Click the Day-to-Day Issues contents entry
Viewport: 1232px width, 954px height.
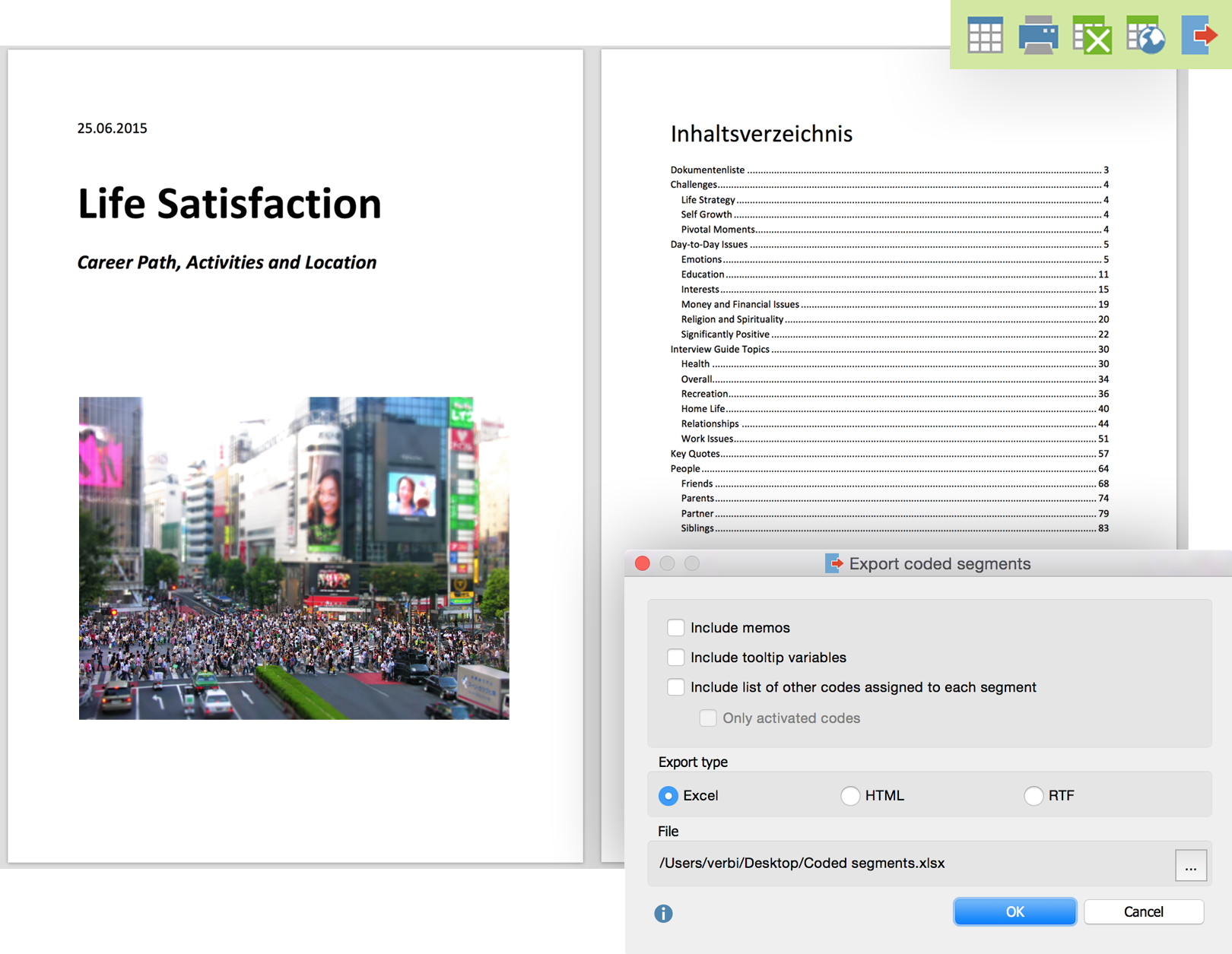889,245
